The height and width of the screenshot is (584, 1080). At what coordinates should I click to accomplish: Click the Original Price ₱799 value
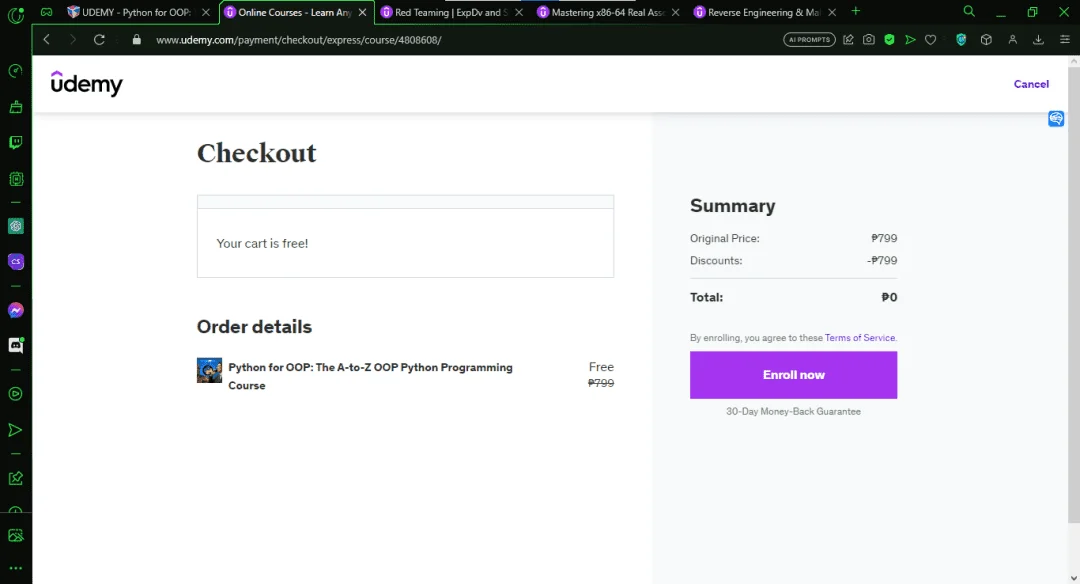[x=884, y=238]
